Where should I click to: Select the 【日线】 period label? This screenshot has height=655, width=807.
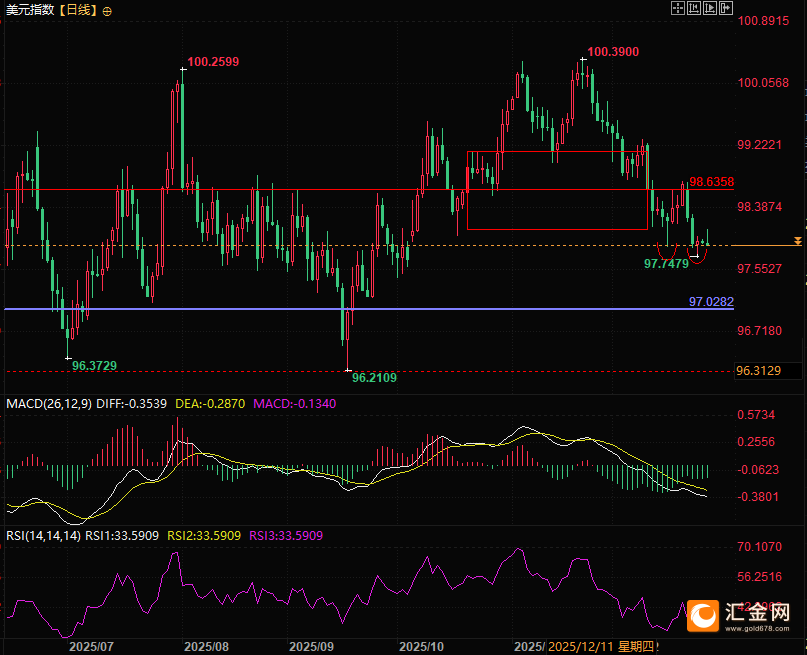point(78,10)
